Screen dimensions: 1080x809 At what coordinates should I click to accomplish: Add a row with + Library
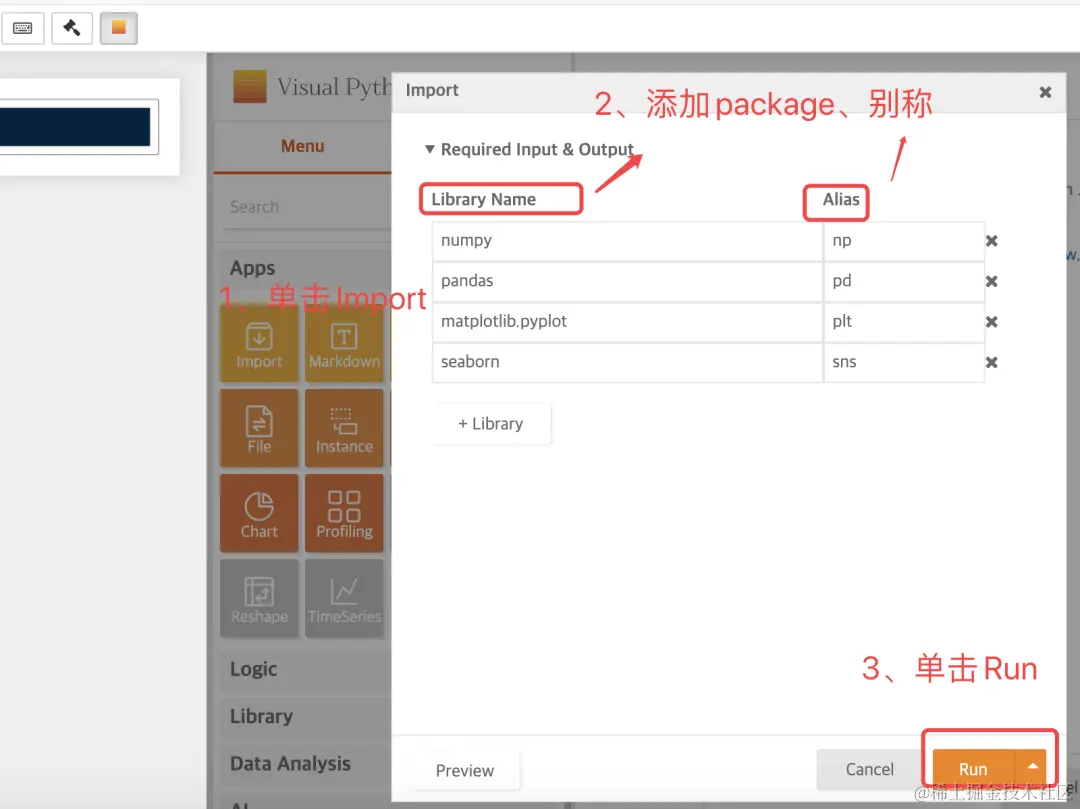(490, 423)
